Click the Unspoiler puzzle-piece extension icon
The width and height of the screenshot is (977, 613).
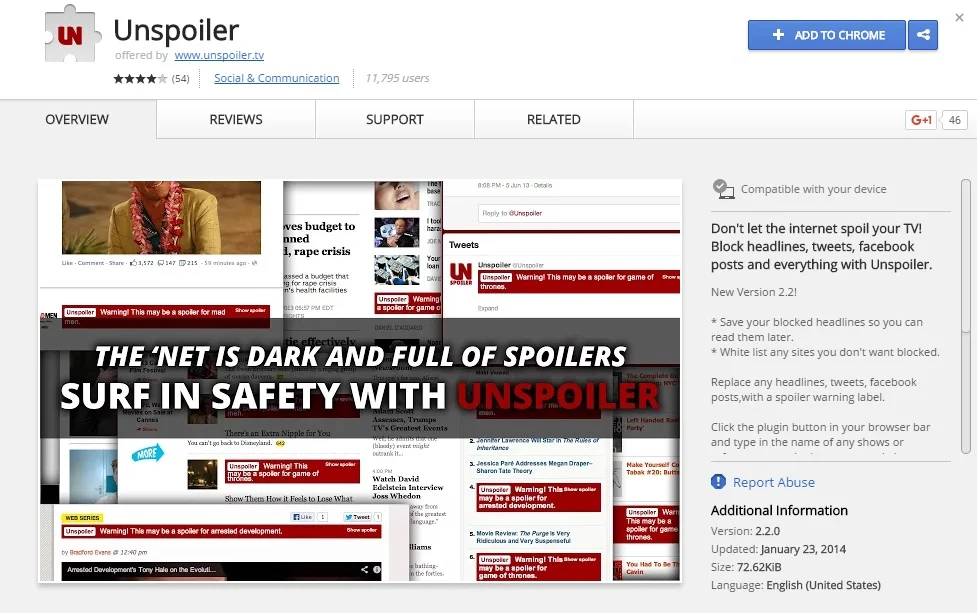(72, 34)
